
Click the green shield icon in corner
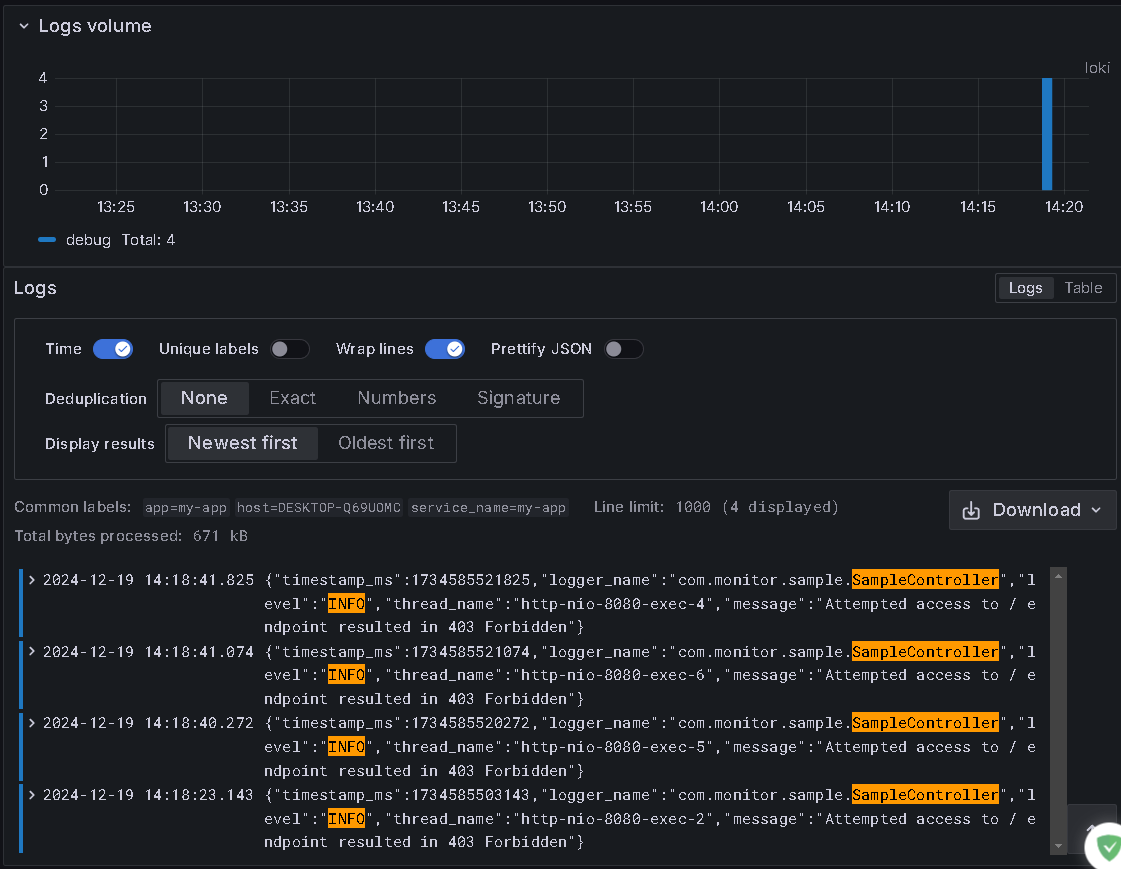(1107, 848)
